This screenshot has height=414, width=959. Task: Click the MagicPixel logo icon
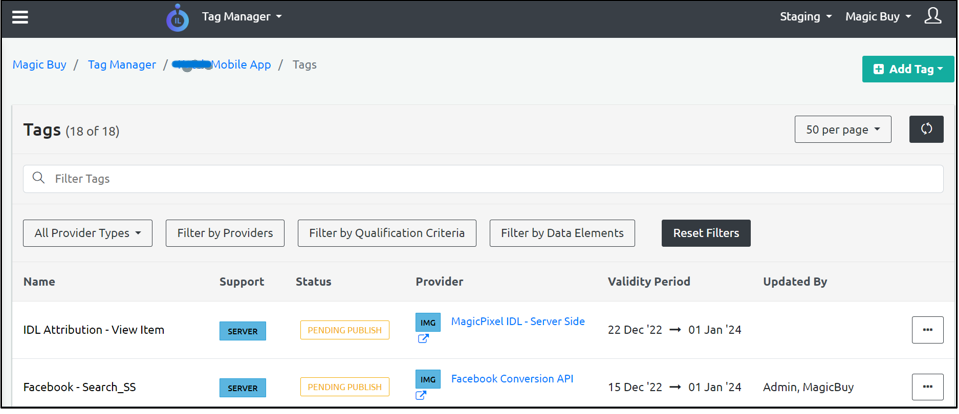point(177,17)
